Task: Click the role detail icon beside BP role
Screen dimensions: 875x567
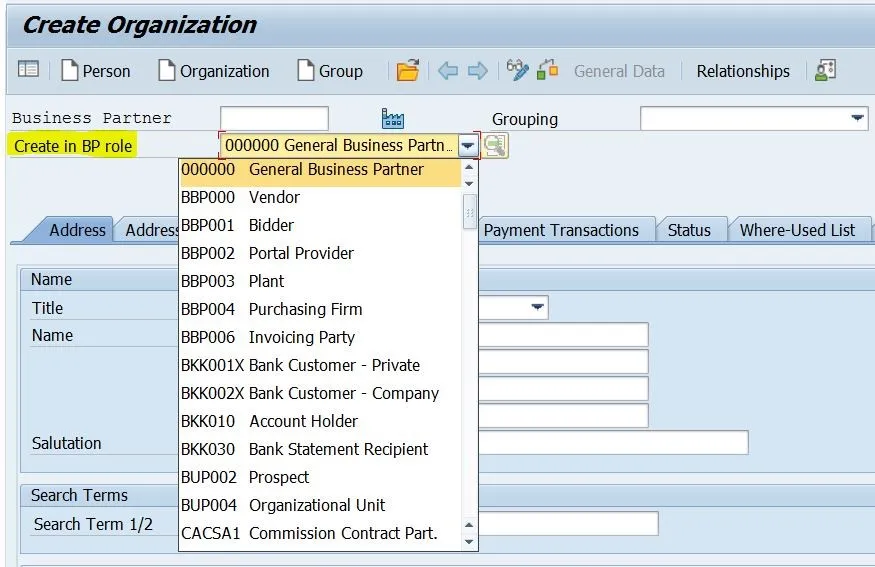Action: [x=495, y=146]
